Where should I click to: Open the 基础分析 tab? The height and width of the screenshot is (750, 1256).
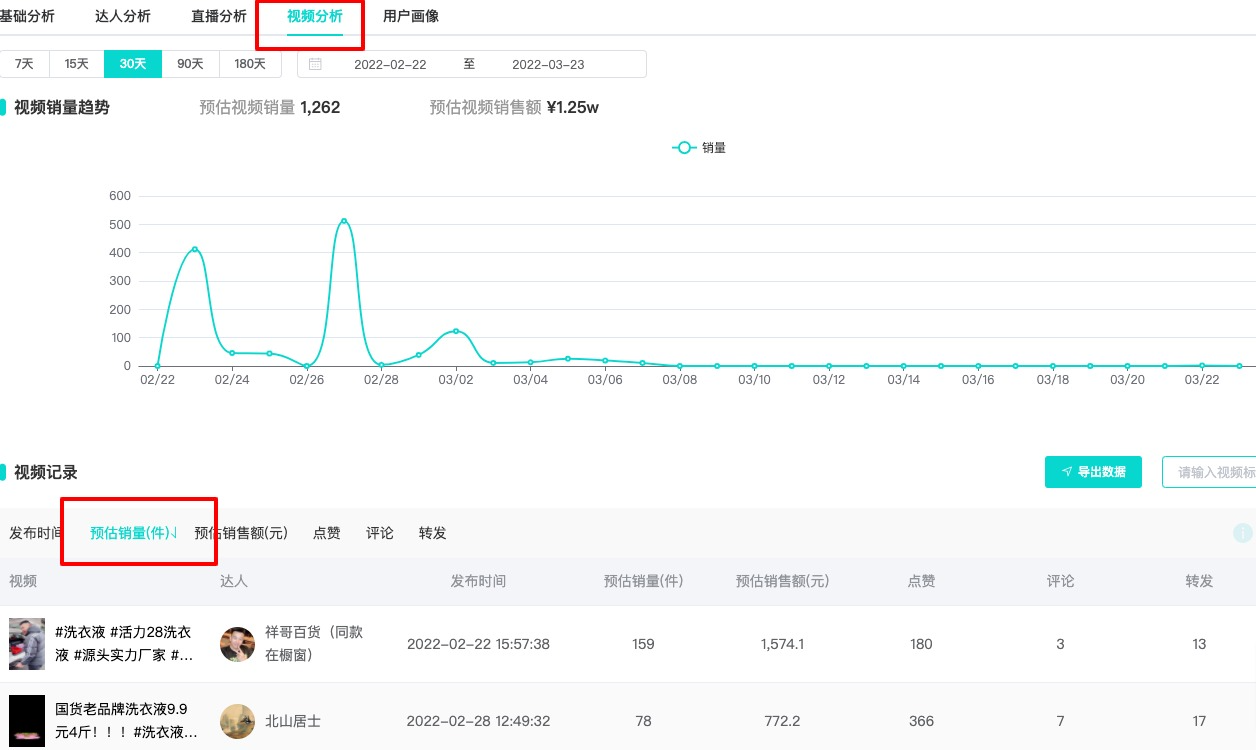[x=27, y=16]
